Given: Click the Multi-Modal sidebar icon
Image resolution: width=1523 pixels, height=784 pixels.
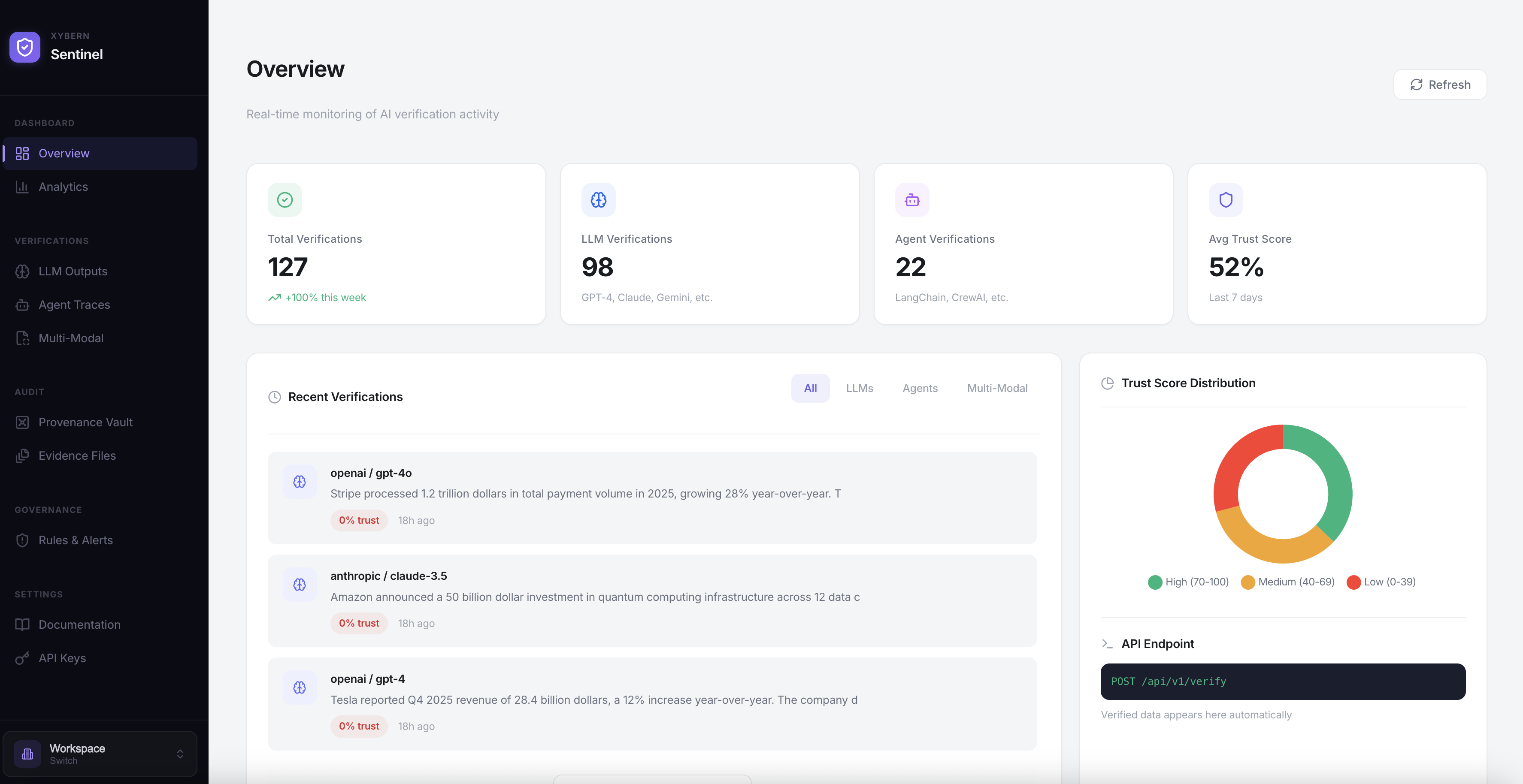Looking at the screenshot, I should [x=22, y=338].
